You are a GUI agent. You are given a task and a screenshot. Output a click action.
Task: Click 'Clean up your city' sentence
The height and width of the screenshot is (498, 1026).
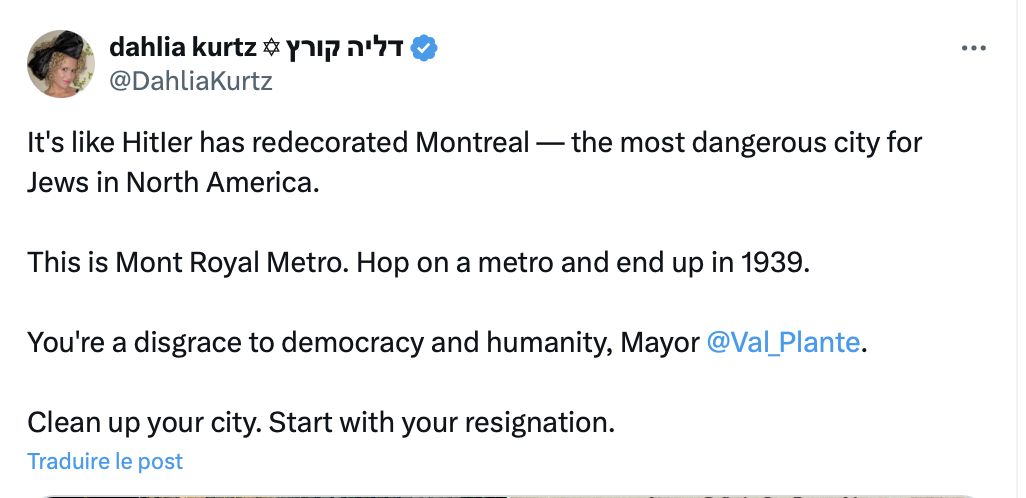145,423
